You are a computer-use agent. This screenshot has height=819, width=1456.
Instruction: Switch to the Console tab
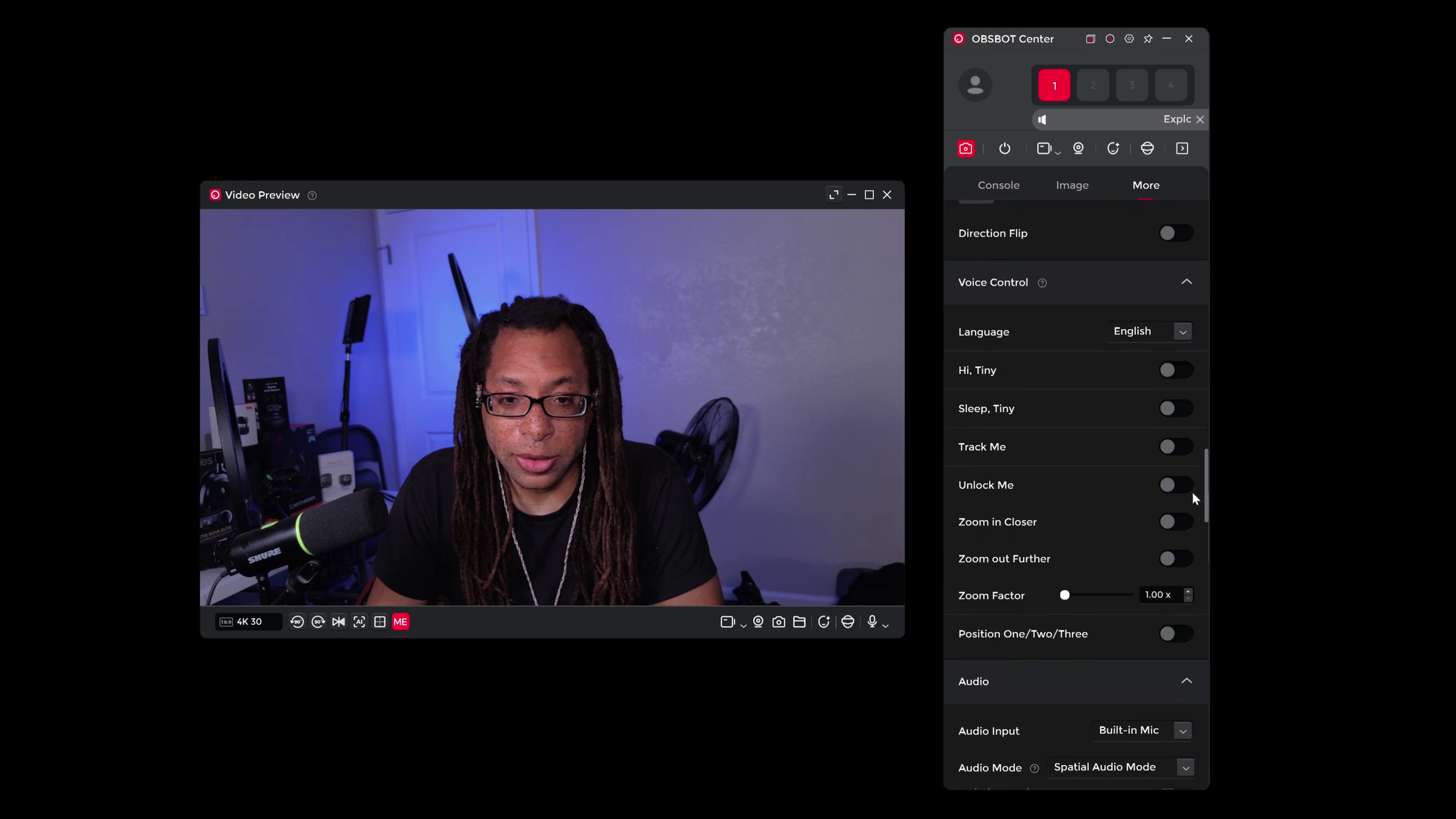(x=998, y=185)
